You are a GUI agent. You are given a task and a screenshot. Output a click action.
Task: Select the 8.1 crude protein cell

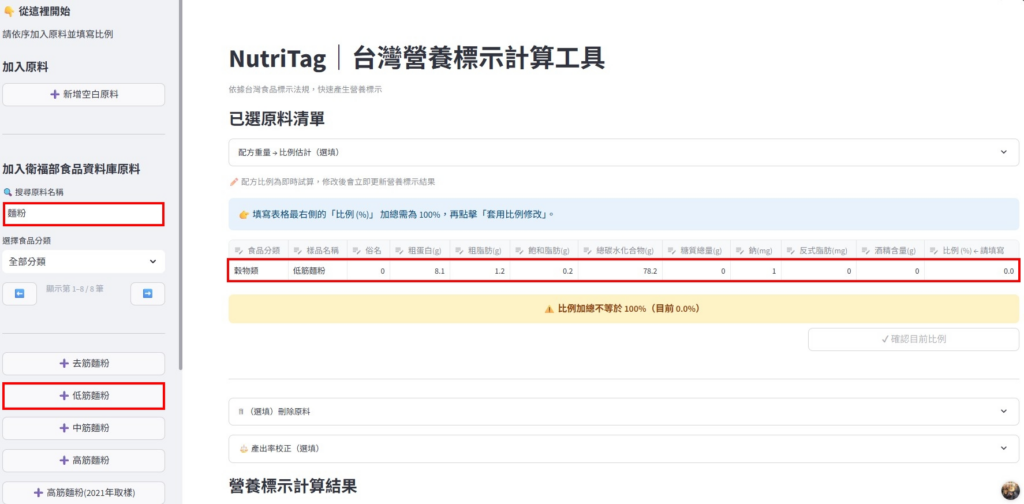[x=419, y=270]
